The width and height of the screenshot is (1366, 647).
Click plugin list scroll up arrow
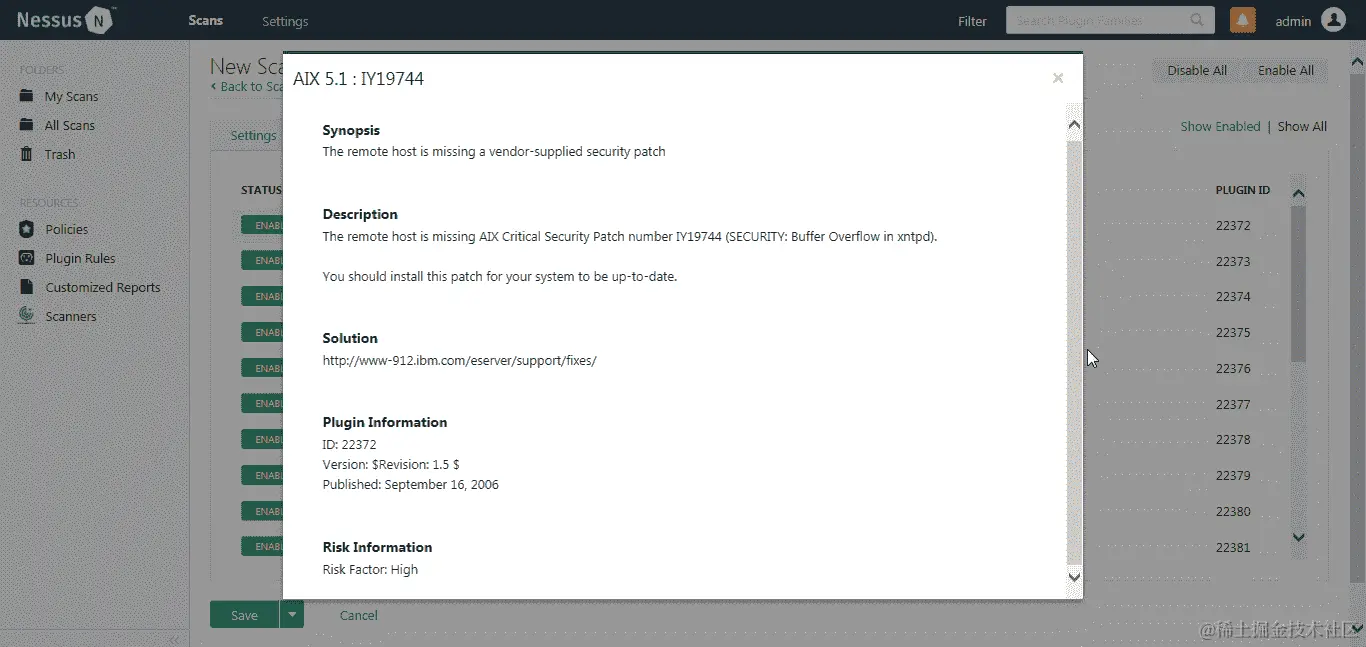click(x=1299, y=193)
